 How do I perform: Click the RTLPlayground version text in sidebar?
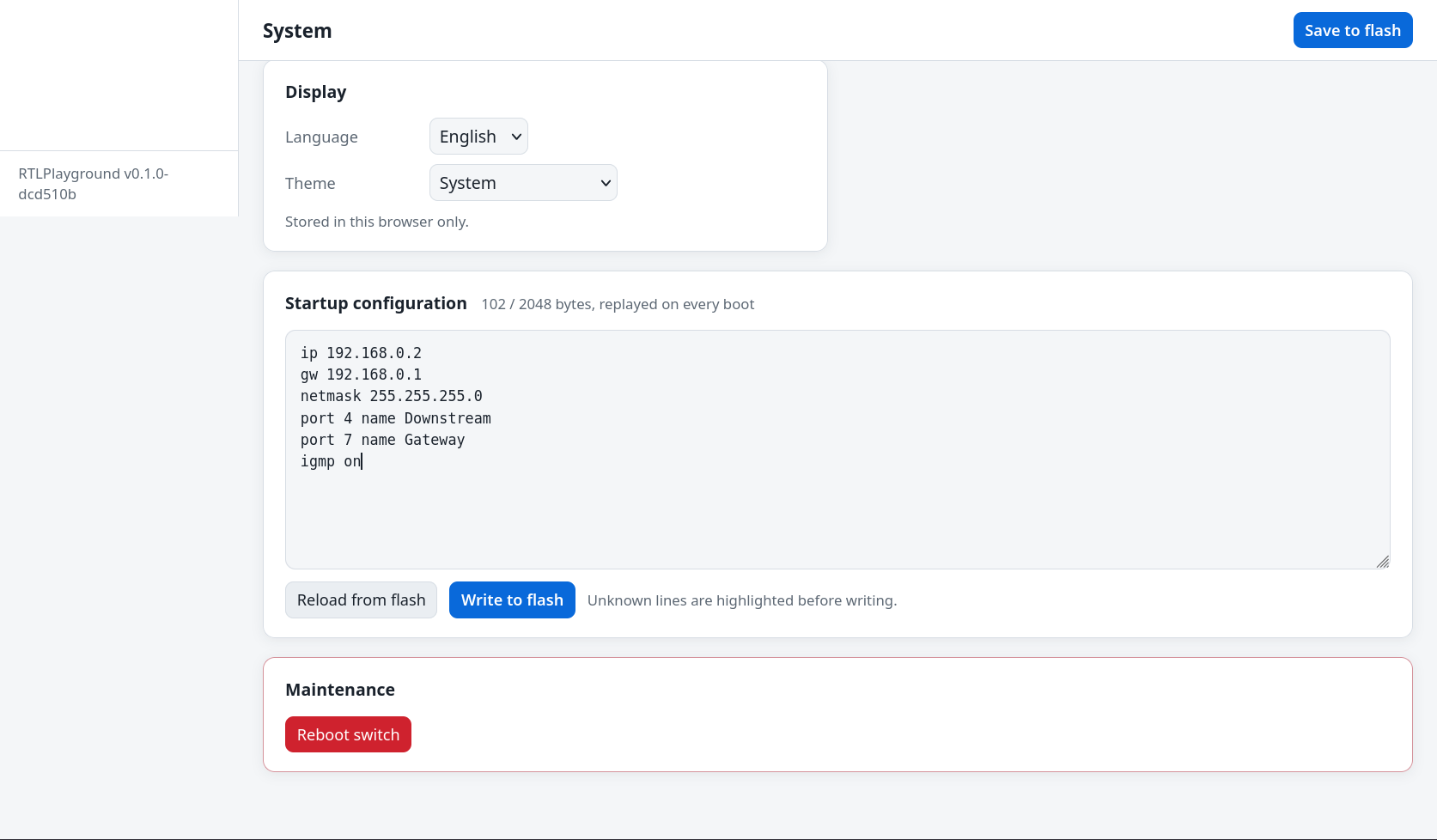pos(94,184)
